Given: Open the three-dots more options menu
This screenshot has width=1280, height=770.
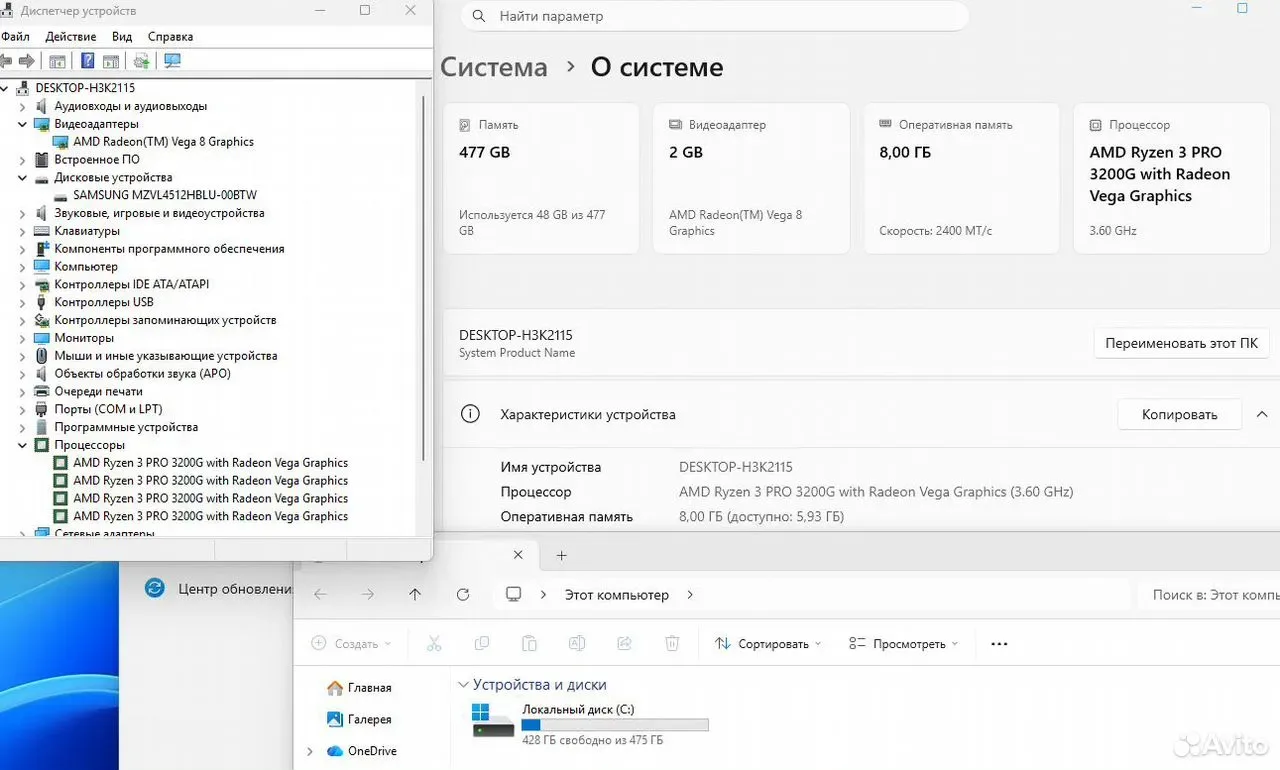Looking at the screenshot, I should pos(999,644).
